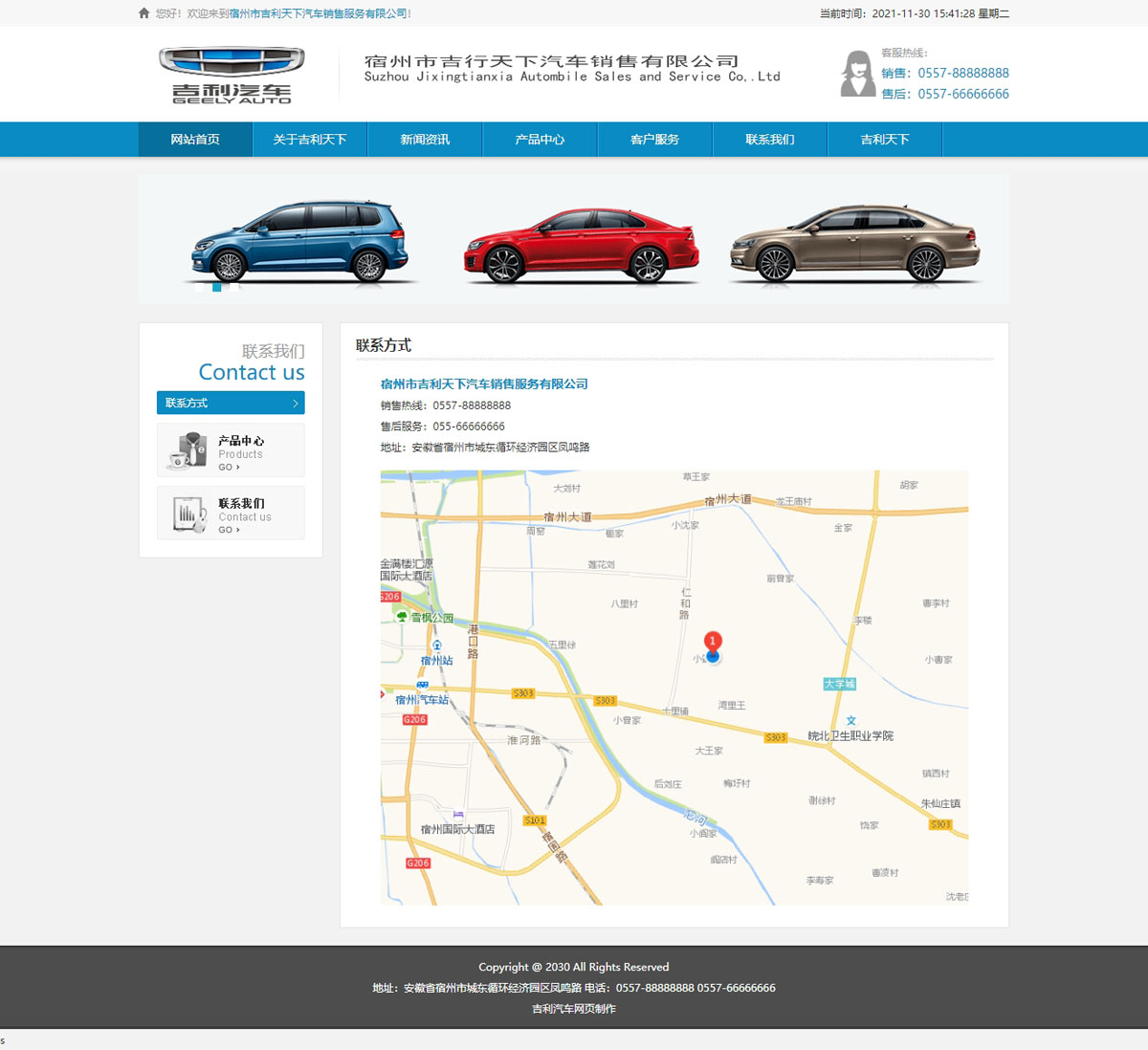1148x1050 pixels.
Task: Click the 朱仙庄镇 label on the map
Action: click(940, 803)
